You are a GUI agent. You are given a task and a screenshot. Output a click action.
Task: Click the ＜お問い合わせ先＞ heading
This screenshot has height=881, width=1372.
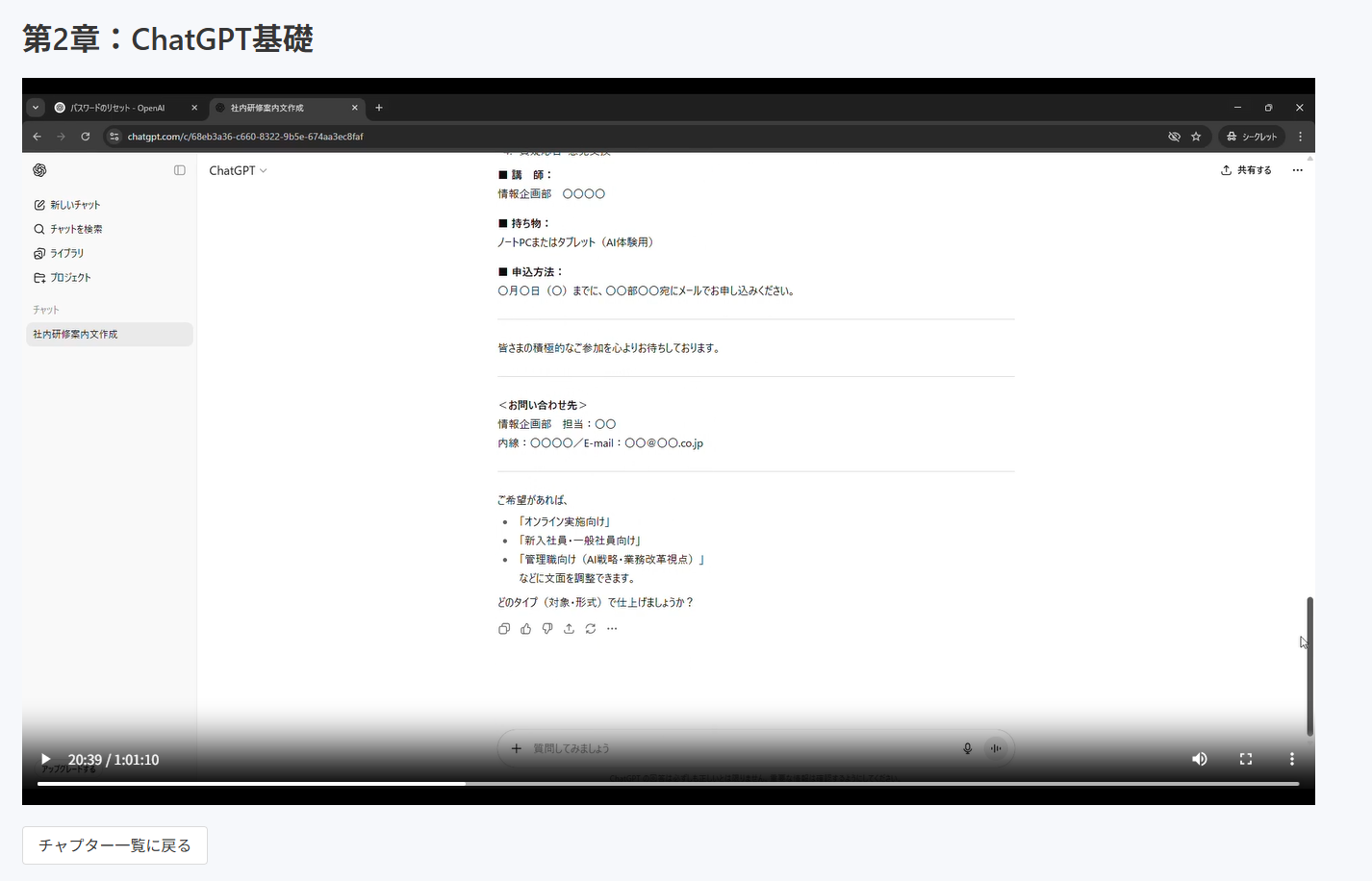click(543, 405)
